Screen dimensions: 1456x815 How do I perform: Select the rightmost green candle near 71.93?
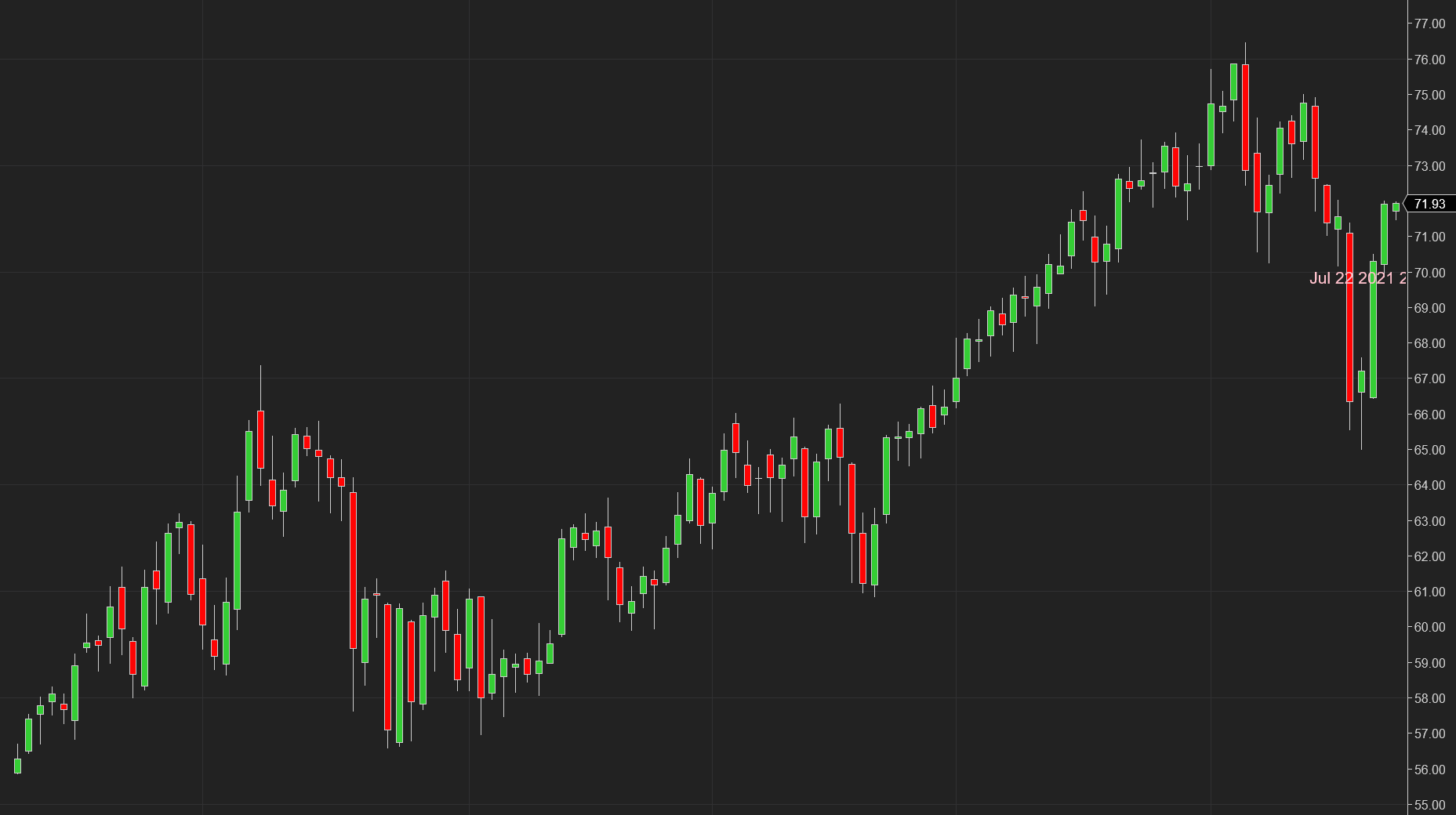pyautogui.click(x=1396, y=207)
